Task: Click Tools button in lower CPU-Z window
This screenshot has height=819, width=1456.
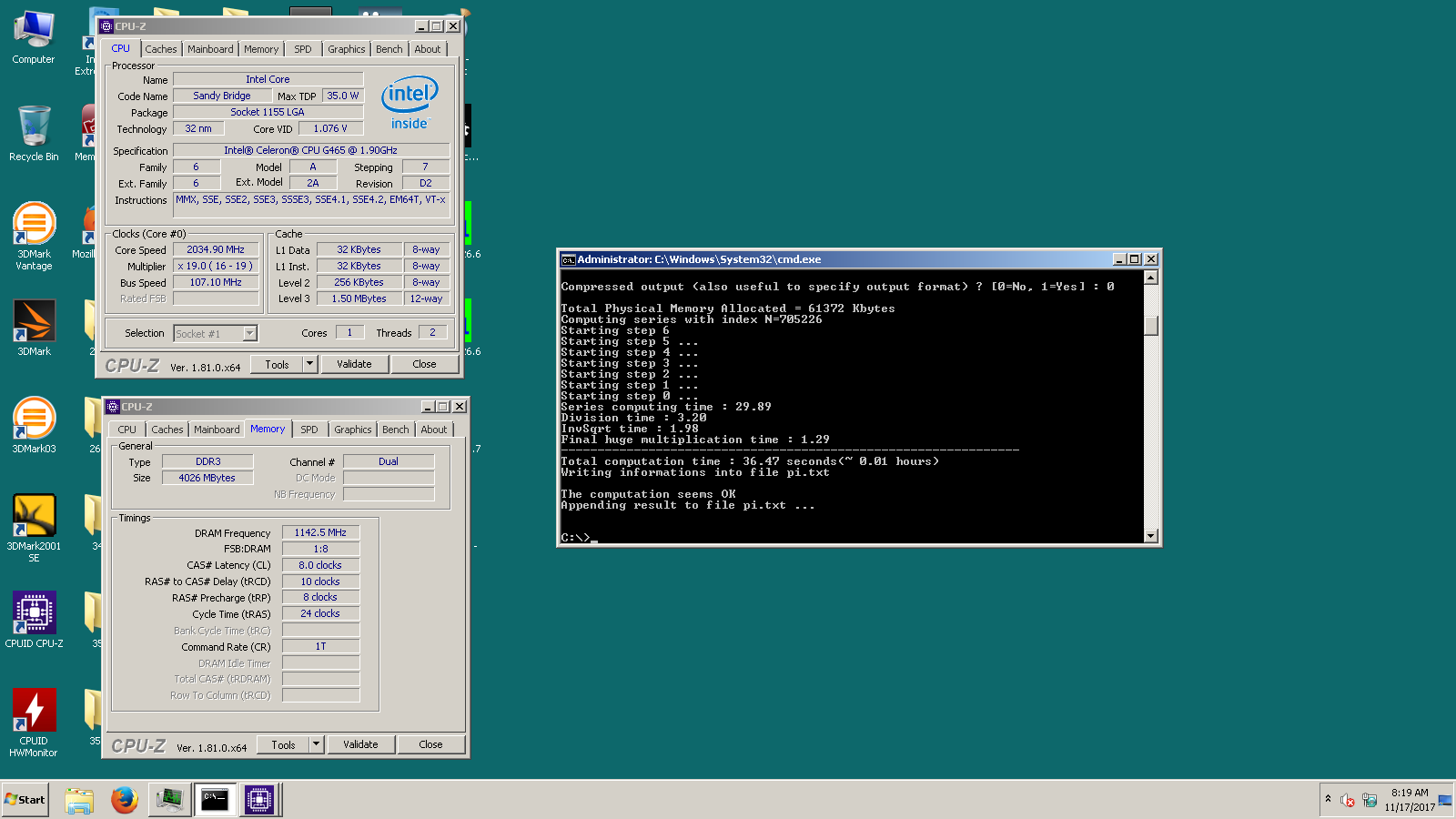Action: (x=283, y=744)
